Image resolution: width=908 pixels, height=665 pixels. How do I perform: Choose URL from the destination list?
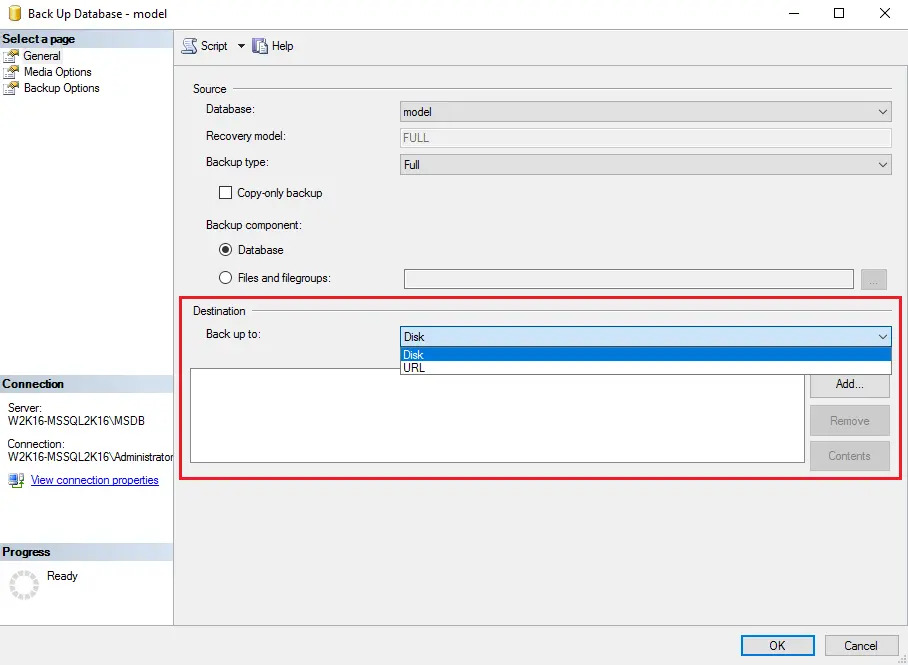(x=645, y=368)
